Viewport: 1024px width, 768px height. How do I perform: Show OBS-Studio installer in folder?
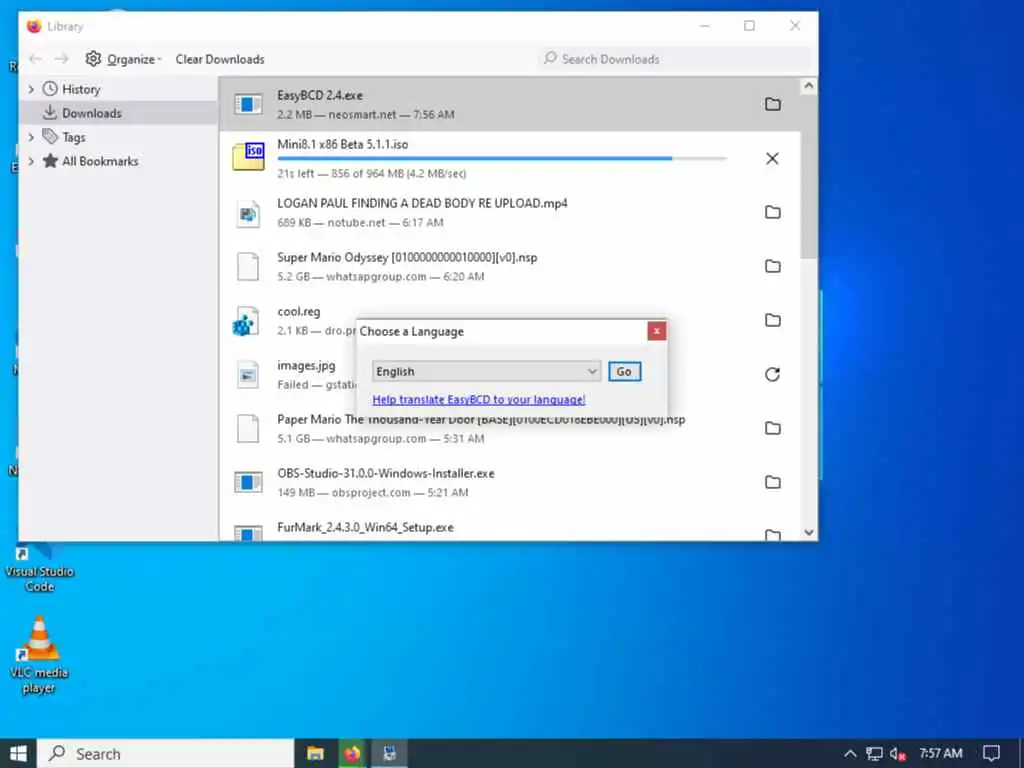click(x=773, y=483)
